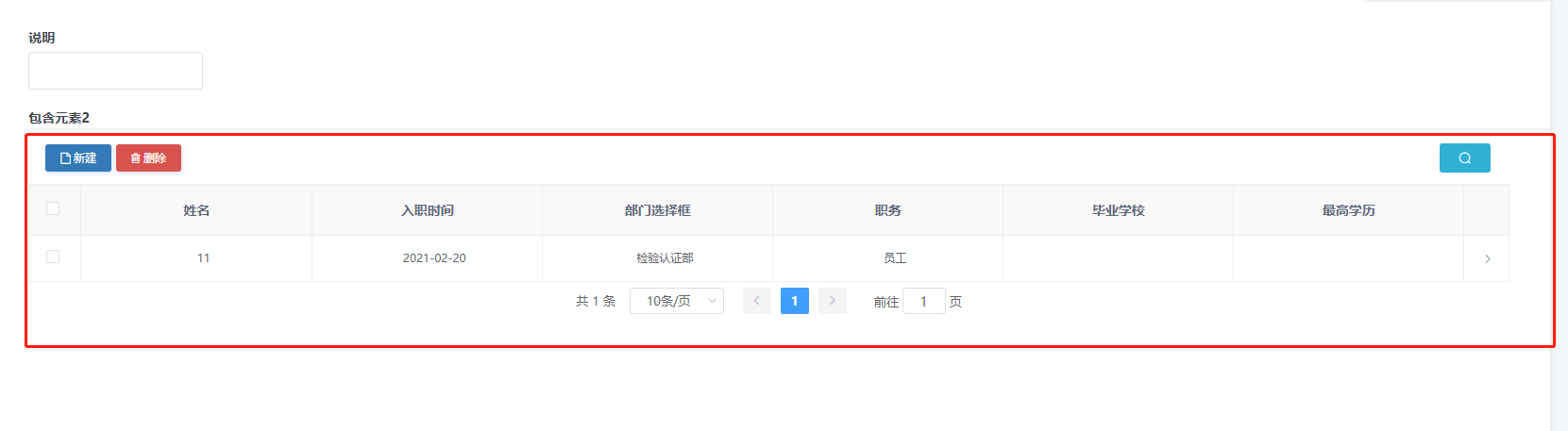Viewport: 1568px width, 431px height.
Task: Expand row details with right chevron
Action: coord(1487,258)
